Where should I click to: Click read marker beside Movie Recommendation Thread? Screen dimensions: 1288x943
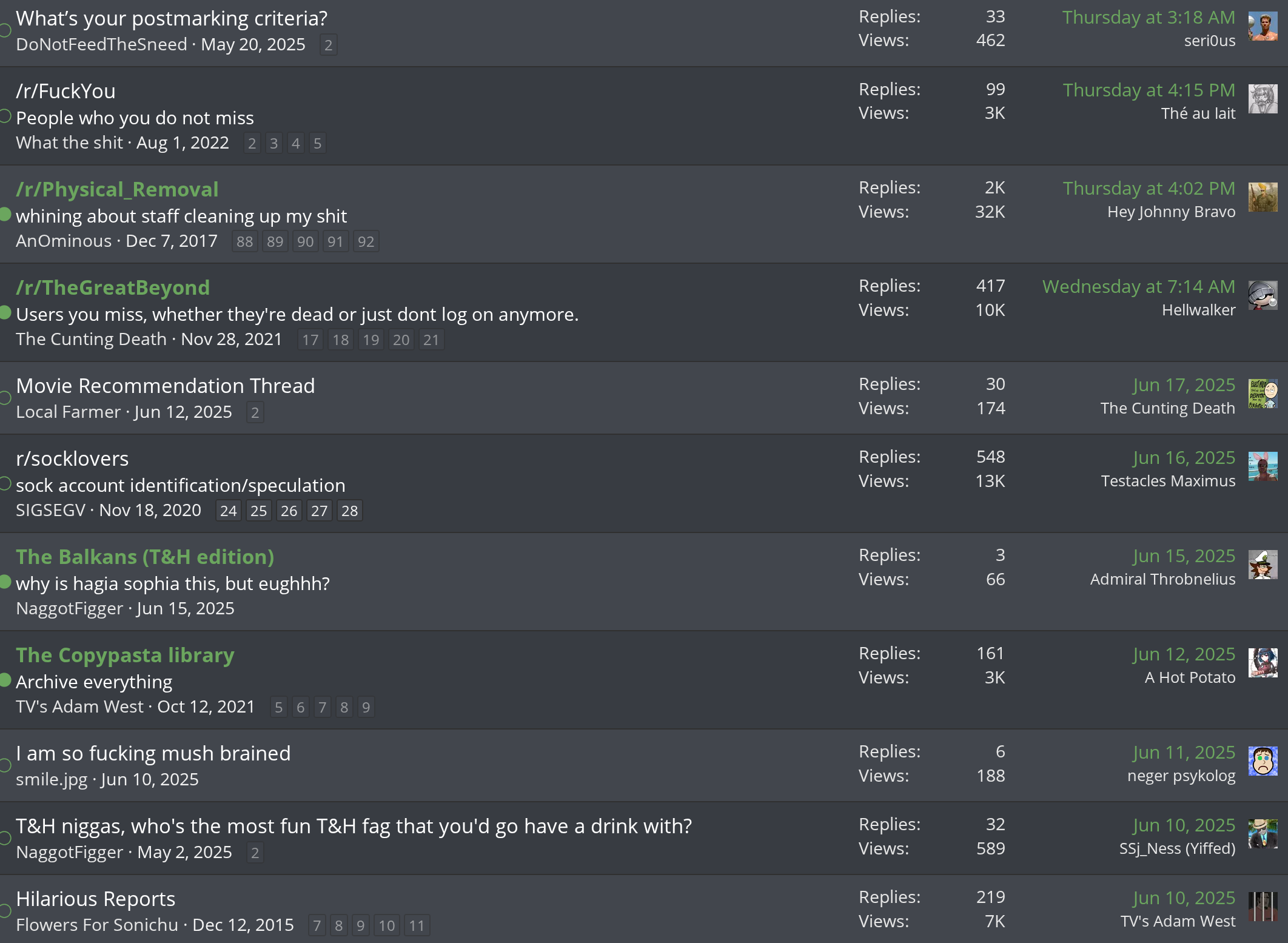pos(5,398)
